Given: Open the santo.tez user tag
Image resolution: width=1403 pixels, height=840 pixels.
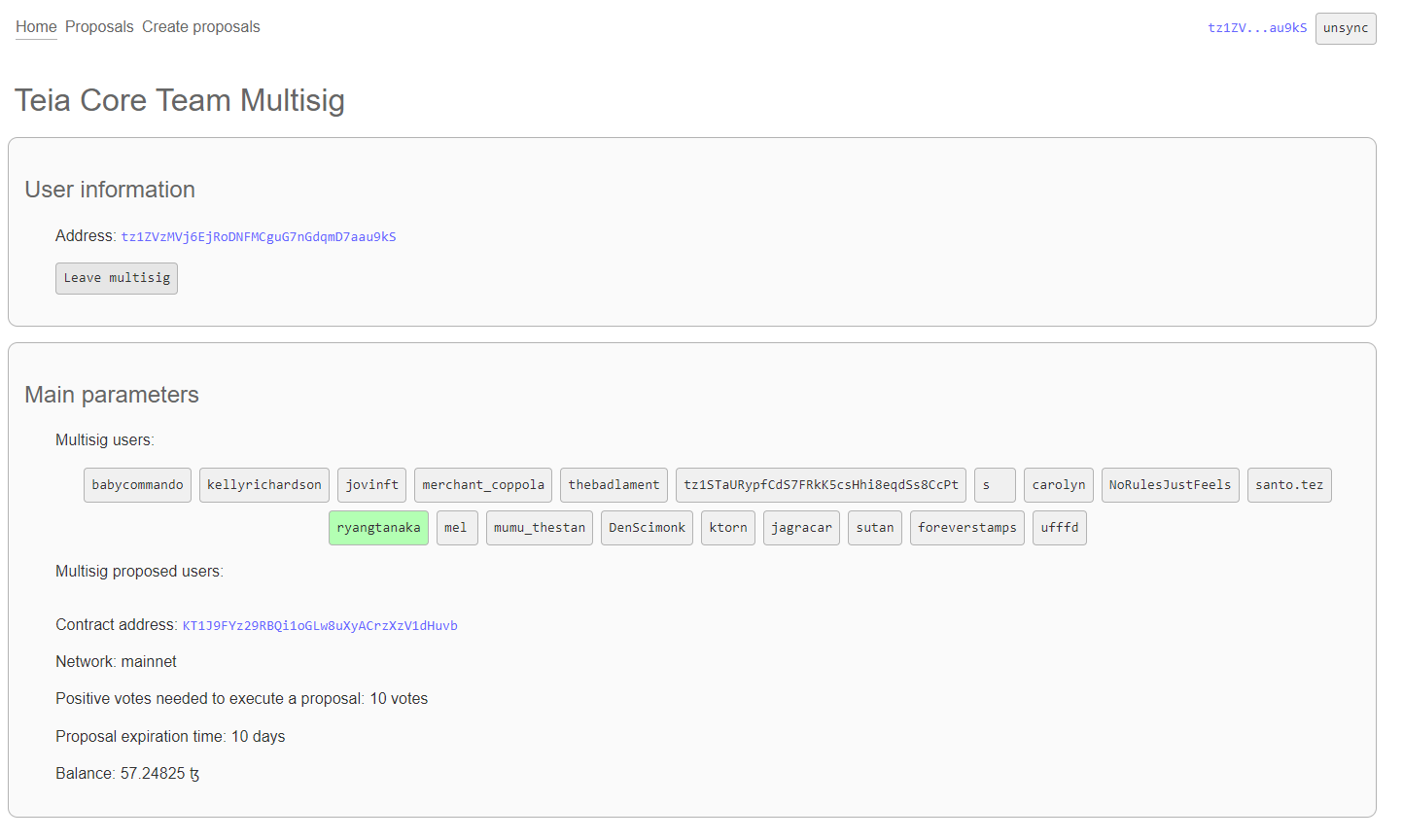Looking at the screenshot, I should tap(1289, 485).
